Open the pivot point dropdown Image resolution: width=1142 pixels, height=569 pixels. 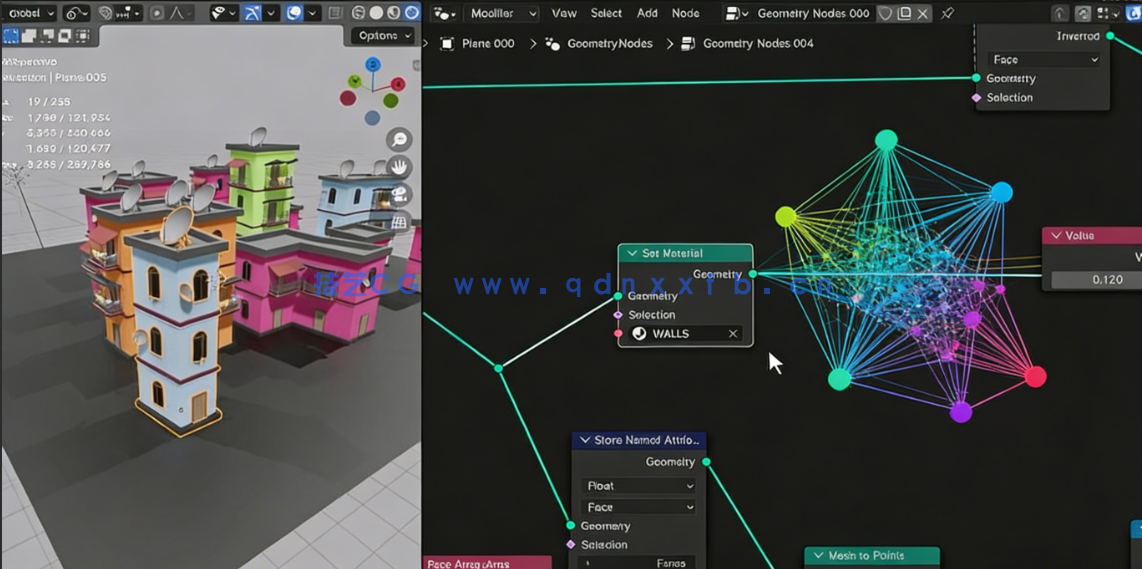tap(76, 13)
